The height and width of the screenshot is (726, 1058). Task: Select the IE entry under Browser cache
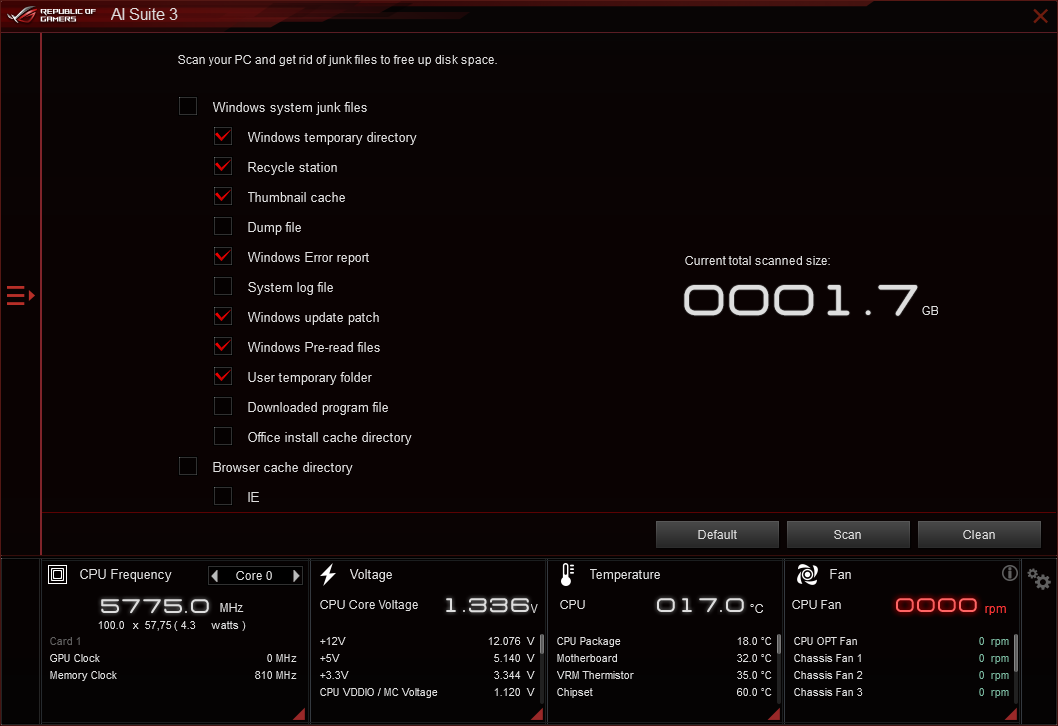pyautogui.click(x=222, y=496)
